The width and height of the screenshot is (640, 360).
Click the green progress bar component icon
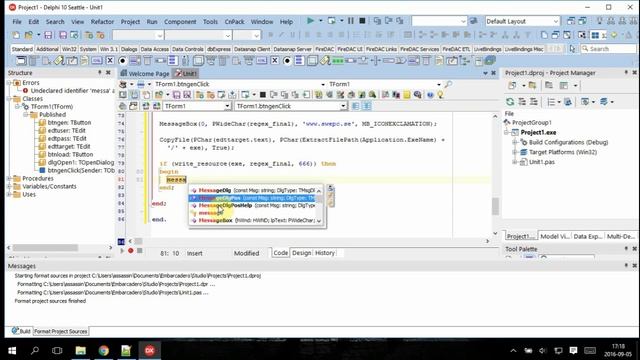338,61
